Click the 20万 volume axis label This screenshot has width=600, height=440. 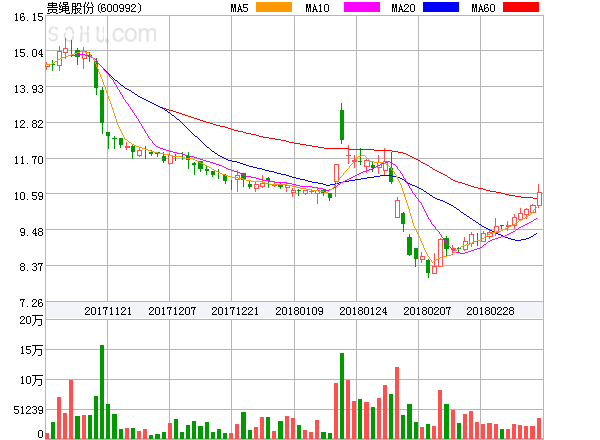[31, 320]
